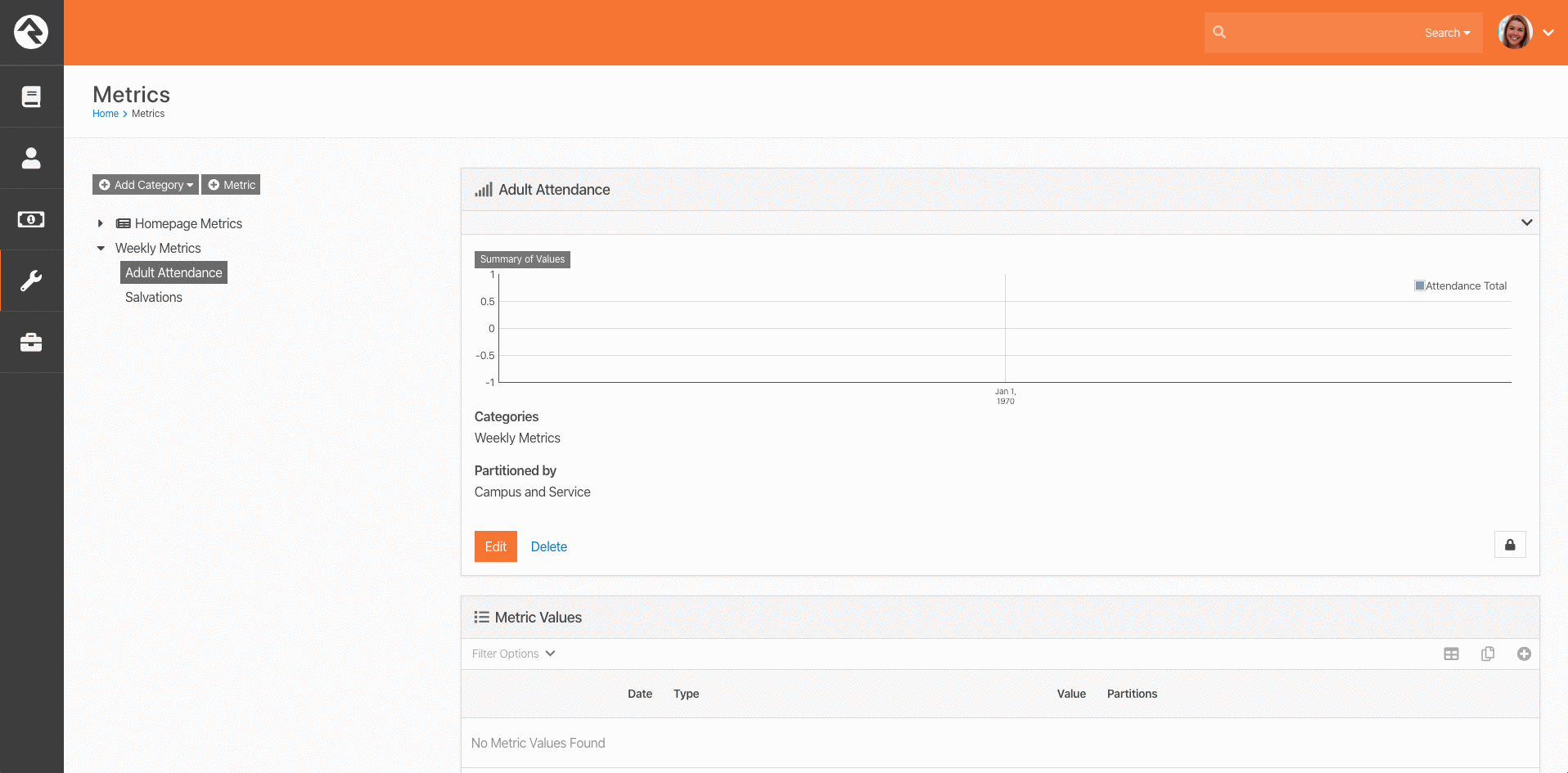Click the search magnifier icon

(1219, 32)
